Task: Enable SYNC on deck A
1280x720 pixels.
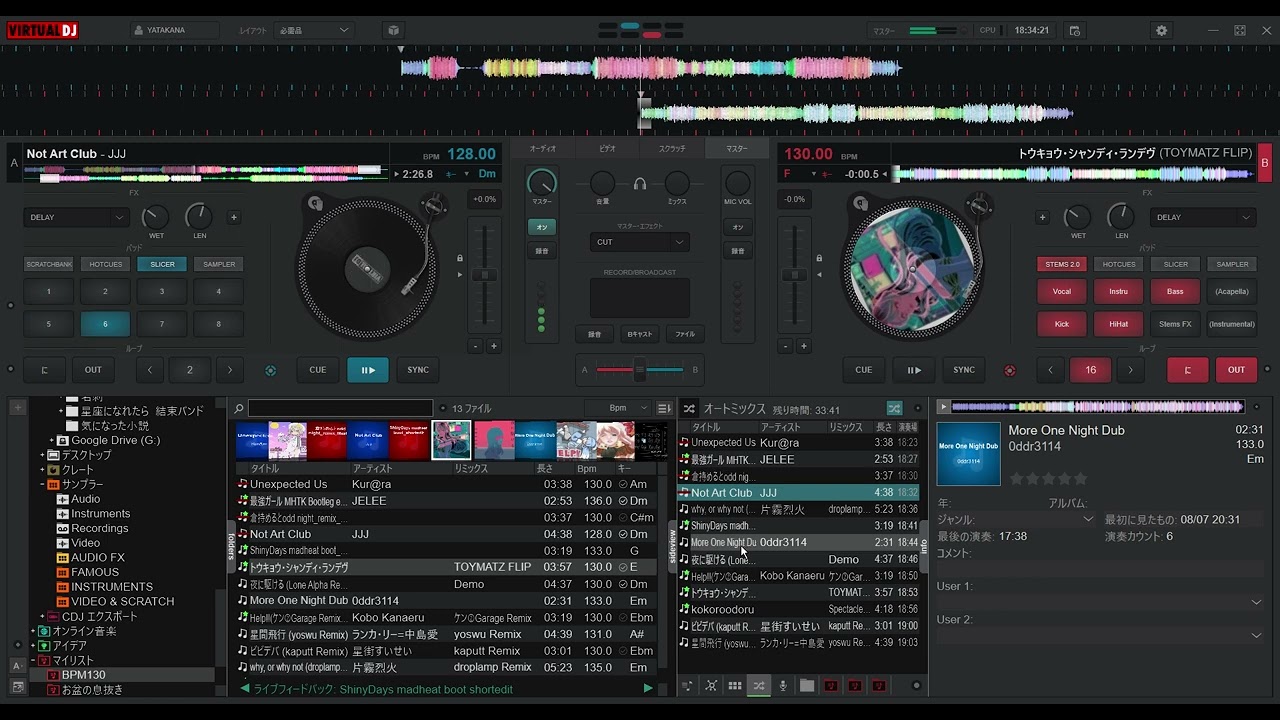Action: click(417, 370)
